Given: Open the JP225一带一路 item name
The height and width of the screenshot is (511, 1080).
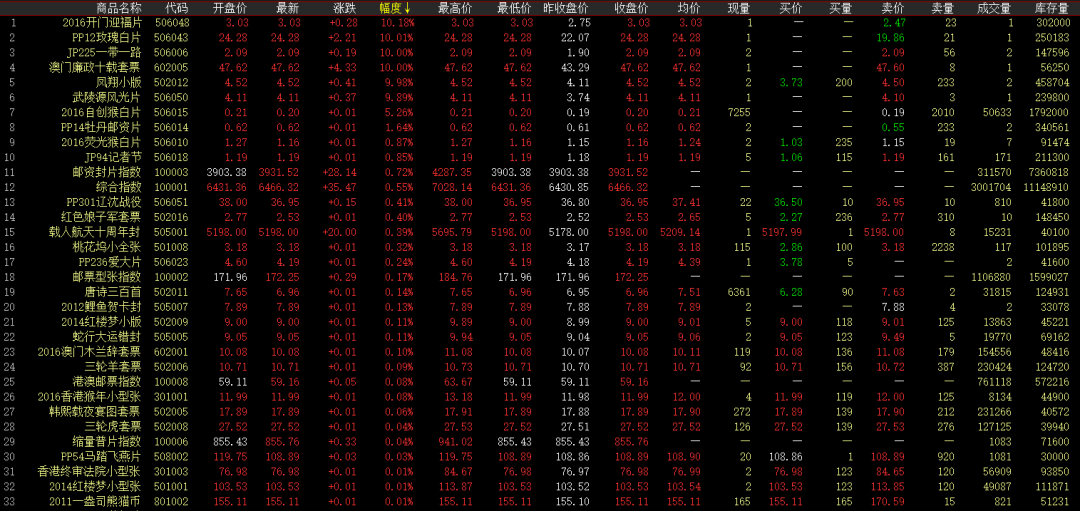Looking at the screenshot, I should tap(105, 52).
